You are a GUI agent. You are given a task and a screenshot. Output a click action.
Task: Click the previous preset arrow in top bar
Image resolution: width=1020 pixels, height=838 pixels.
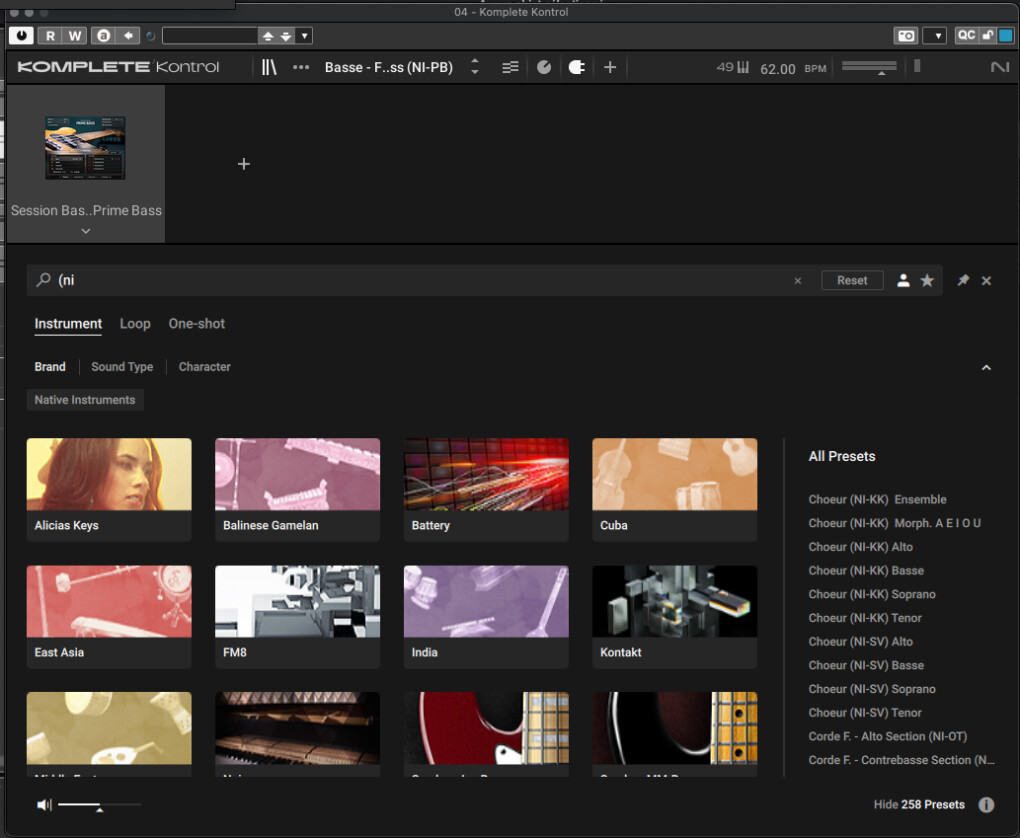(x=267, y=36)
